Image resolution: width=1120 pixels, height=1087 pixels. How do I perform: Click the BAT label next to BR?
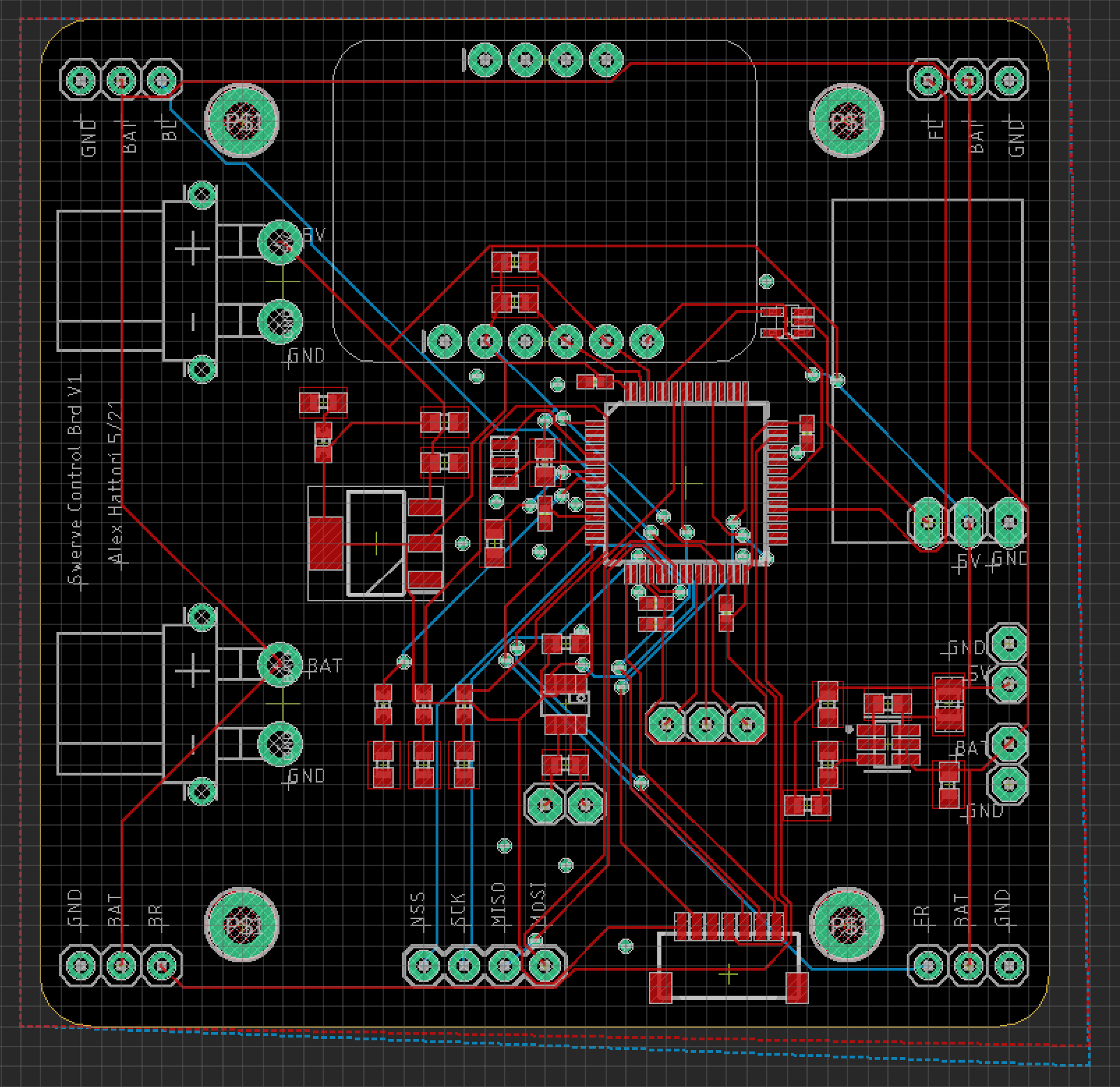(x=115, y=911)
